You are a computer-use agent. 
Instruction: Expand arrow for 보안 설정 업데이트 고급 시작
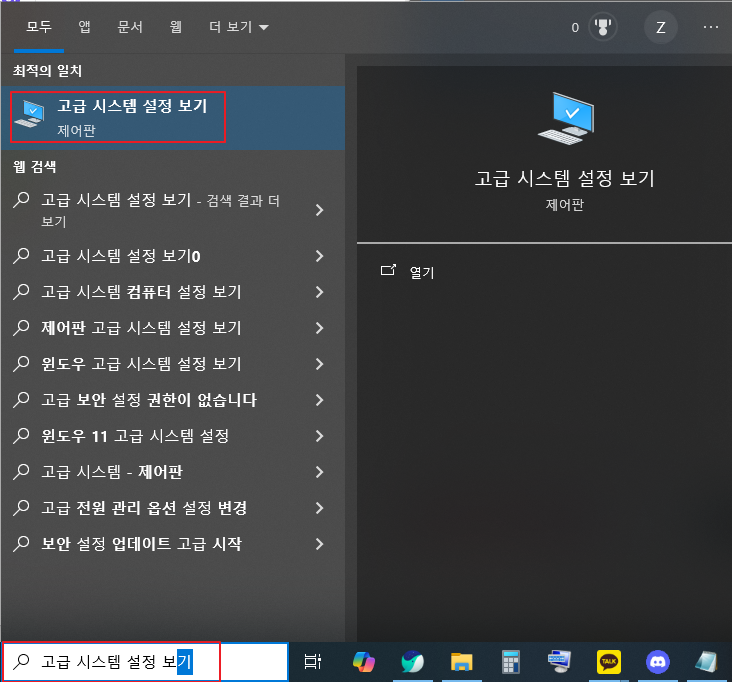pos(319,544)
